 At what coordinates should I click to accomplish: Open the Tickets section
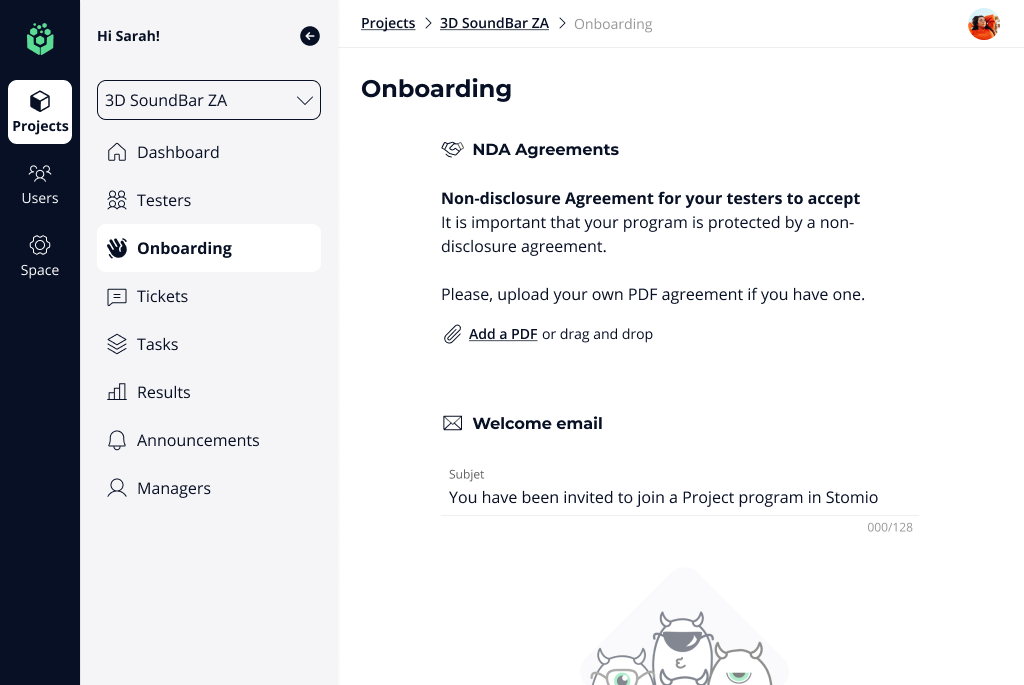click(x=162, y=296)
